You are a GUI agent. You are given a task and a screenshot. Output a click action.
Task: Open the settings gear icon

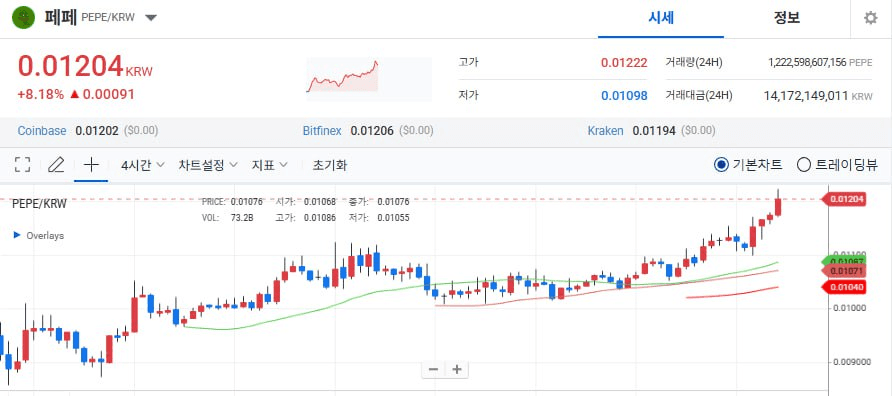870,18
